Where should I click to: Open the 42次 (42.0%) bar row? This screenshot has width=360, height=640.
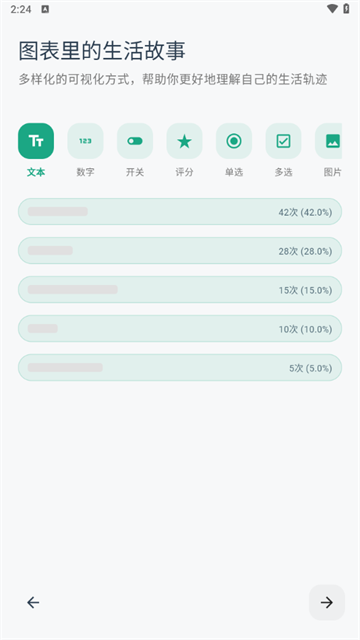pos(180,211)
